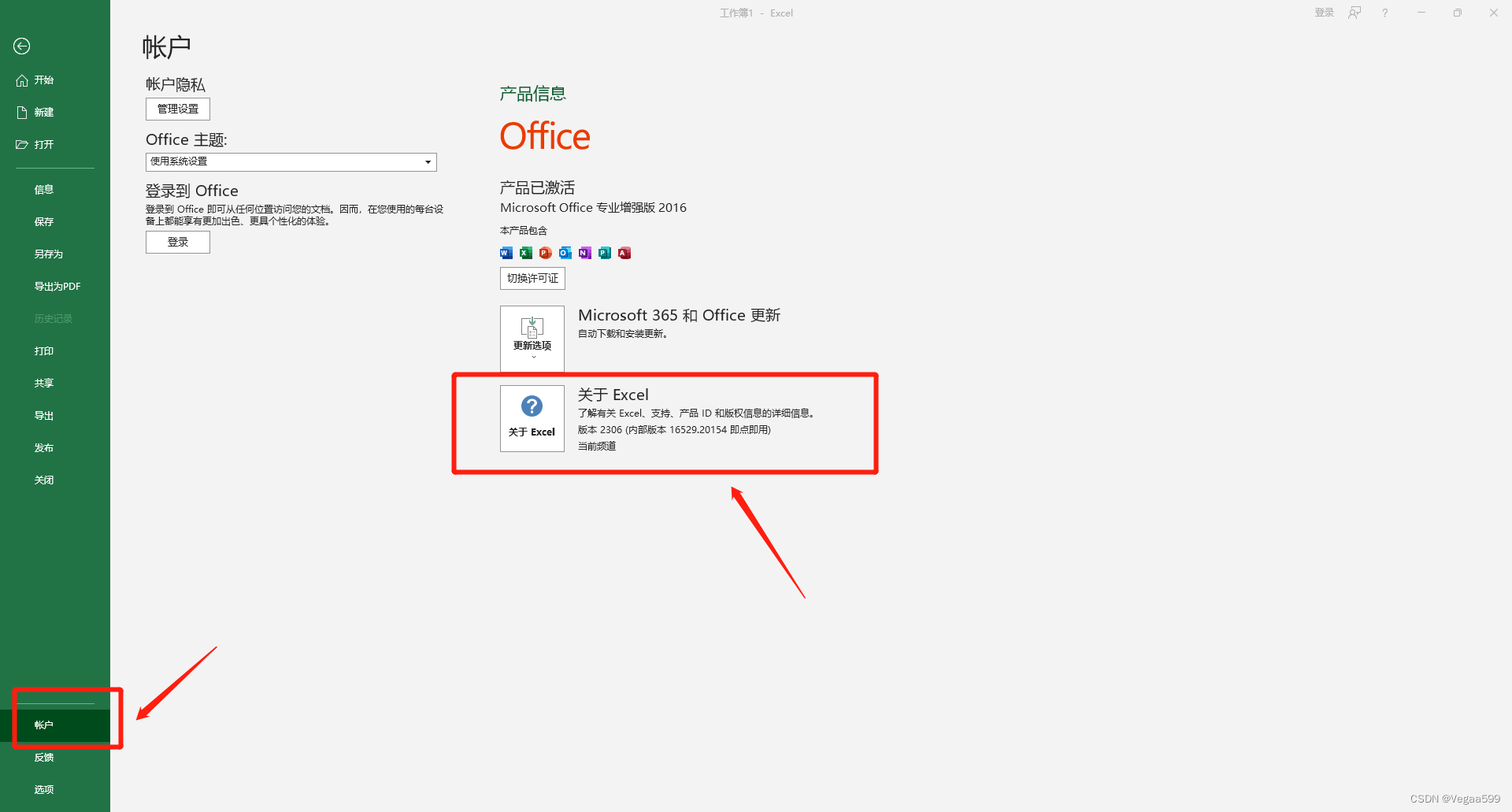The width and height of the screenshot is (1512, 812).
Task: Click the 管理设置 button
Action: click(178, 109)
